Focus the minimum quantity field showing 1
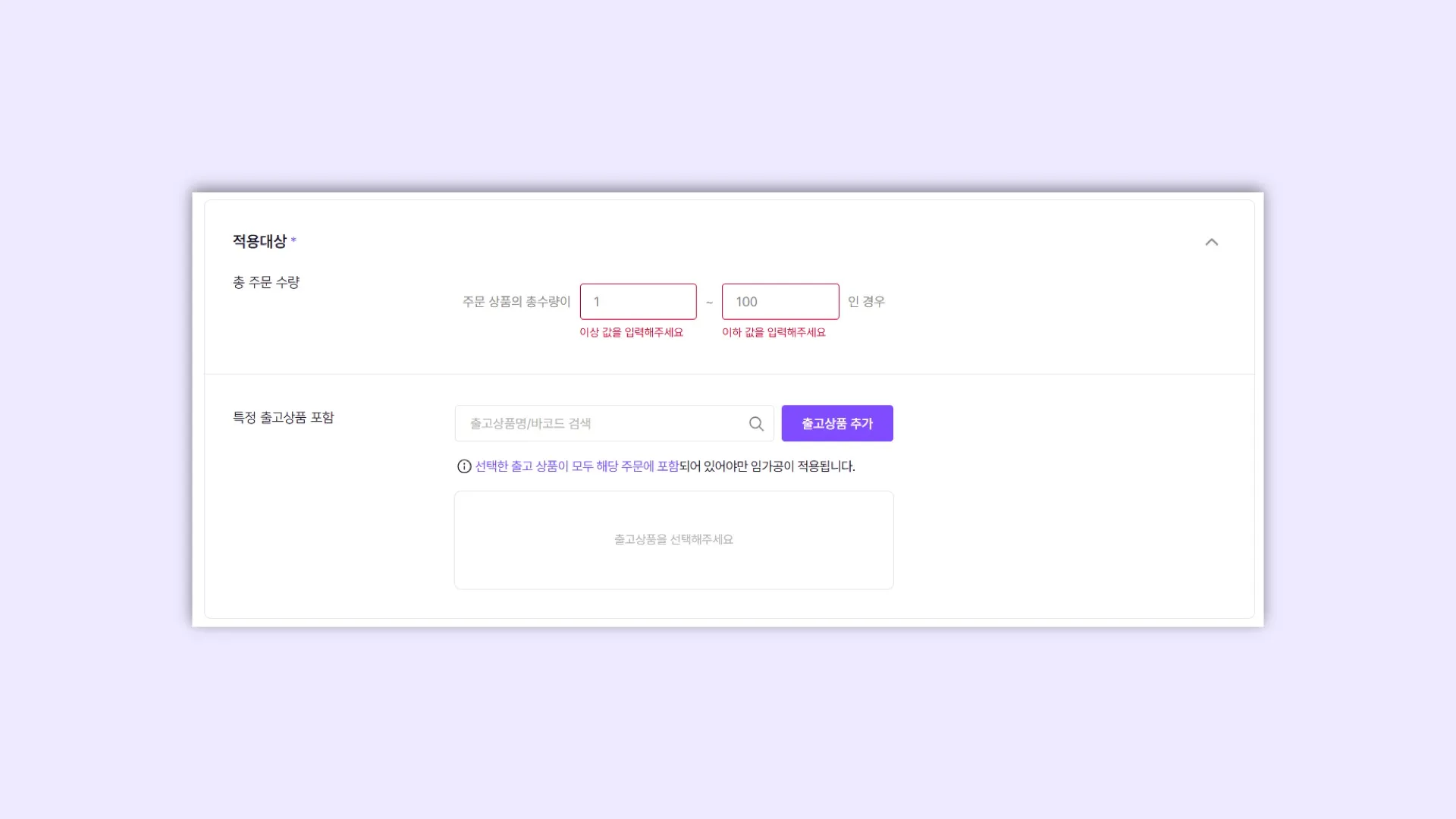This screenshot has height=819, width=1456. pos(638,302)
